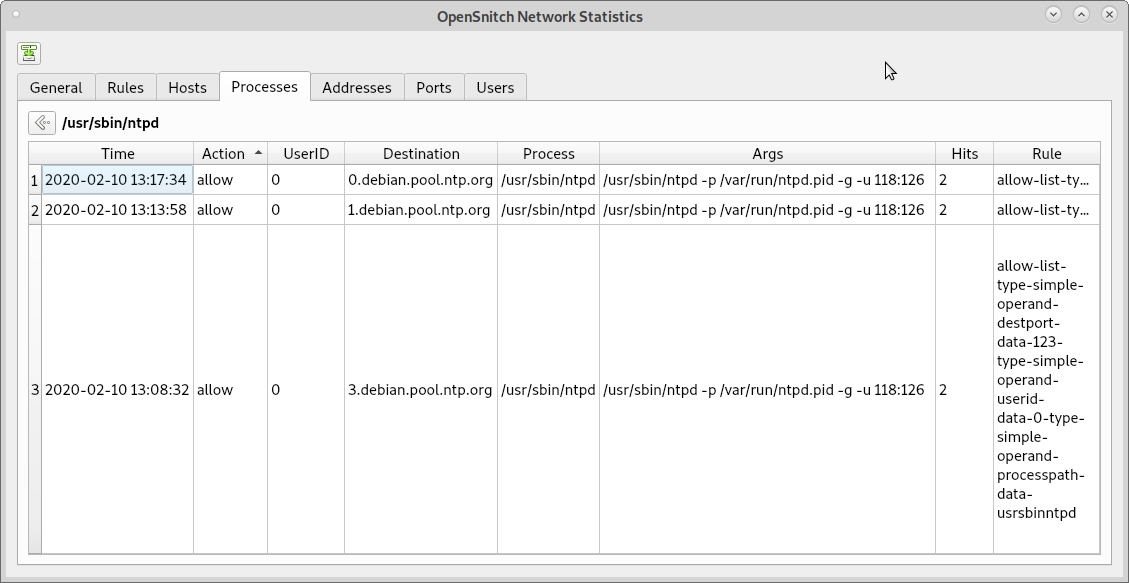Sort by the Destination column header

tap(421, 153)
